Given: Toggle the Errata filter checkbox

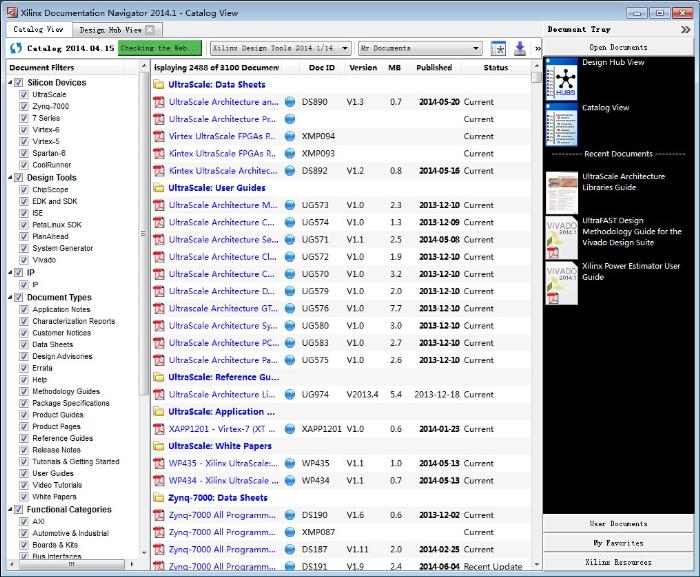Looking at the screenshot, I should click(24, 368).
